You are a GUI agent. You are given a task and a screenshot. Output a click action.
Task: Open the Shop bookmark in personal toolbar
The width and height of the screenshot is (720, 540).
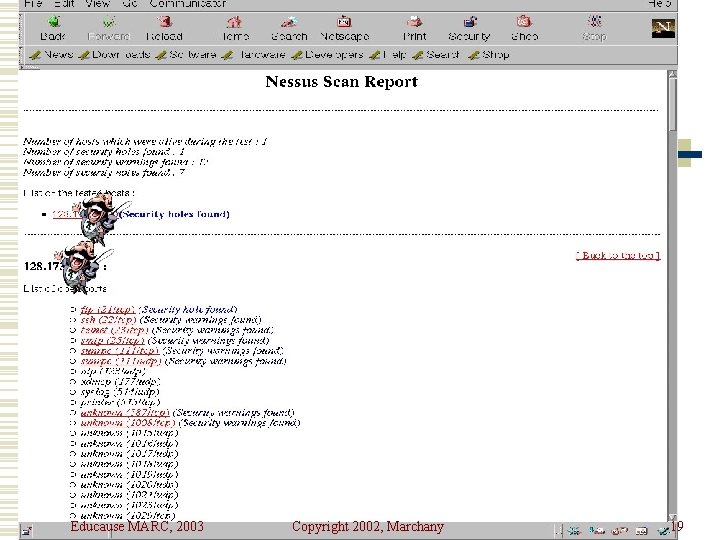(489, 55)
